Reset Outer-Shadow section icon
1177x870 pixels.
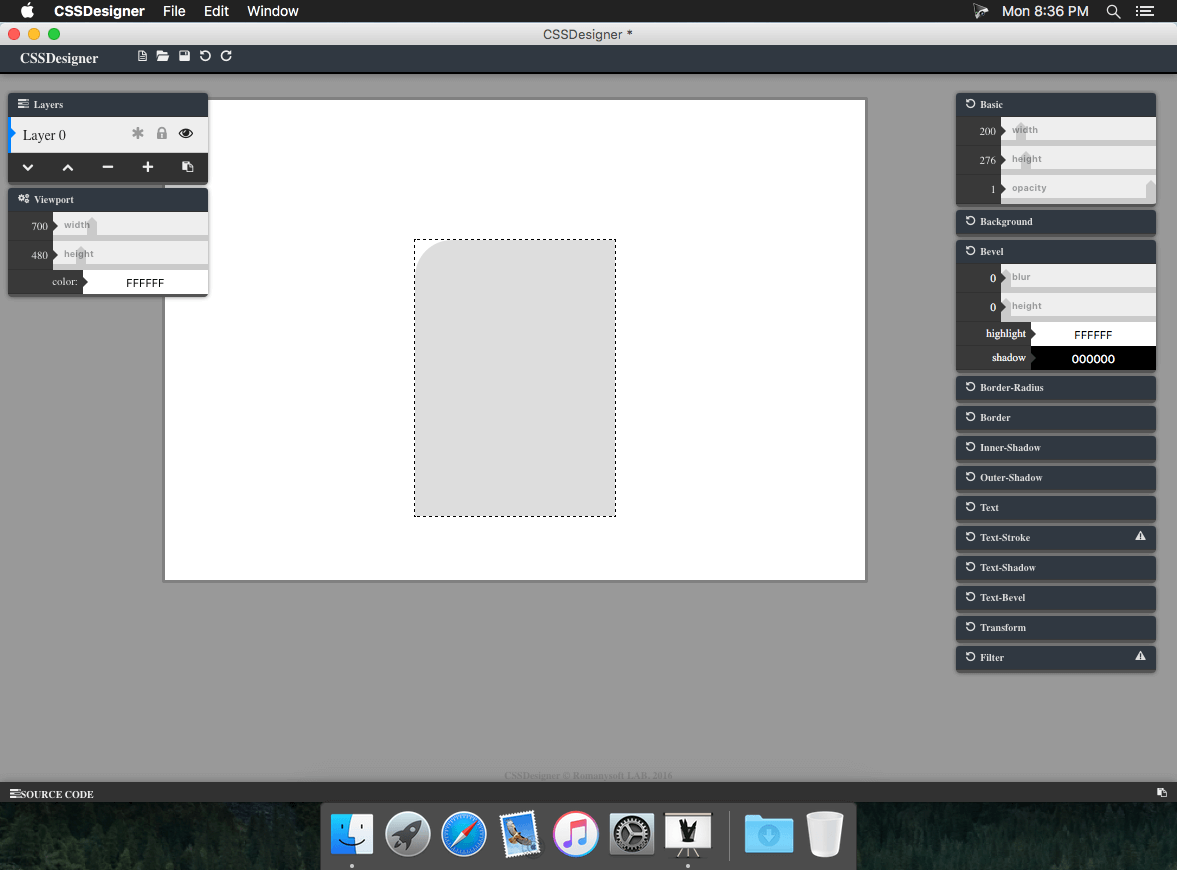(x=970, y=477)
